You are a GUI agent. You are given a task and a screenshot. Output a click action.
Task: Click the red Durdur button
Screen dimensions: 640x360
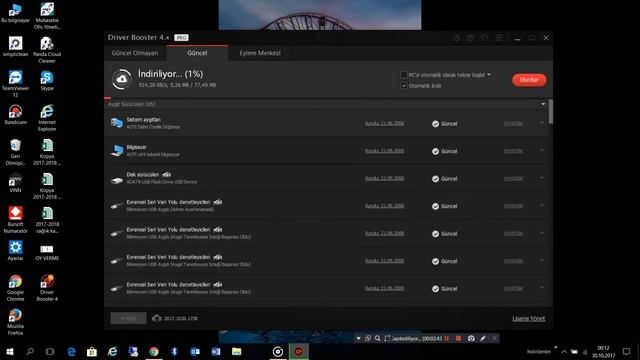pos(529,80)
